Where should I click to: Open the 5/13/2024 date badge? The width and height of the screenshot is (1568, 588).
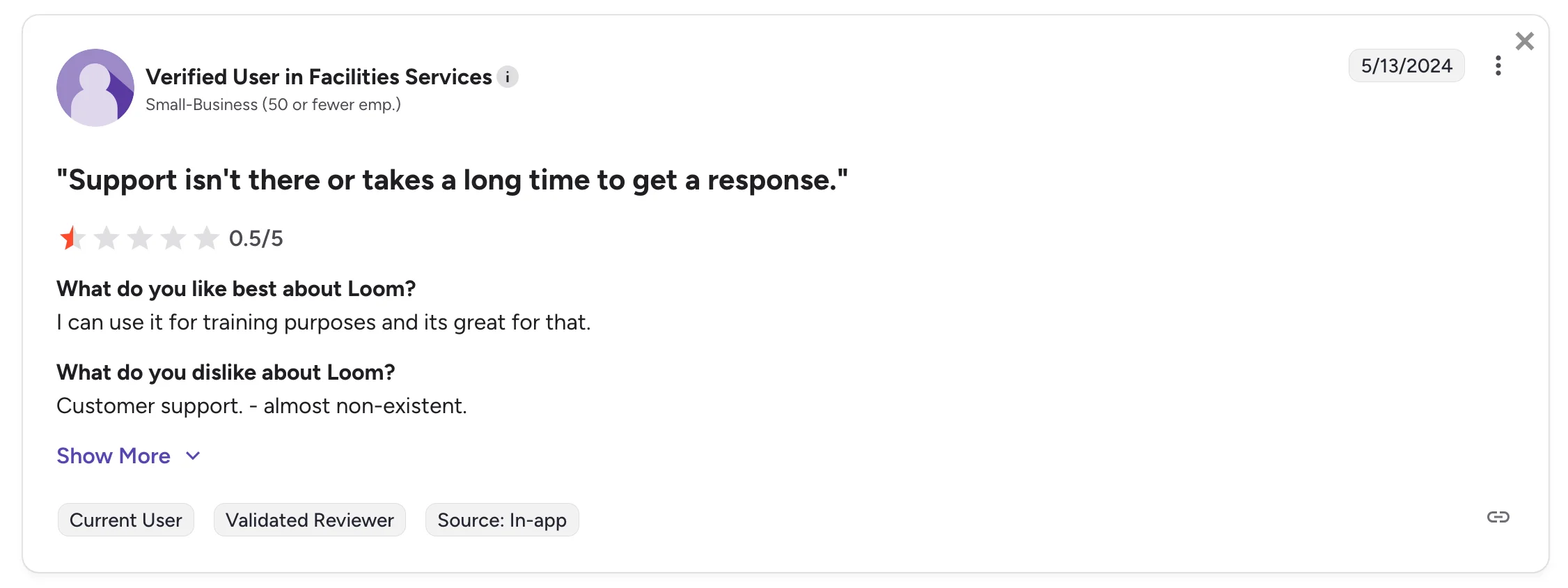pyautogui.click(x=1406, y=65)
